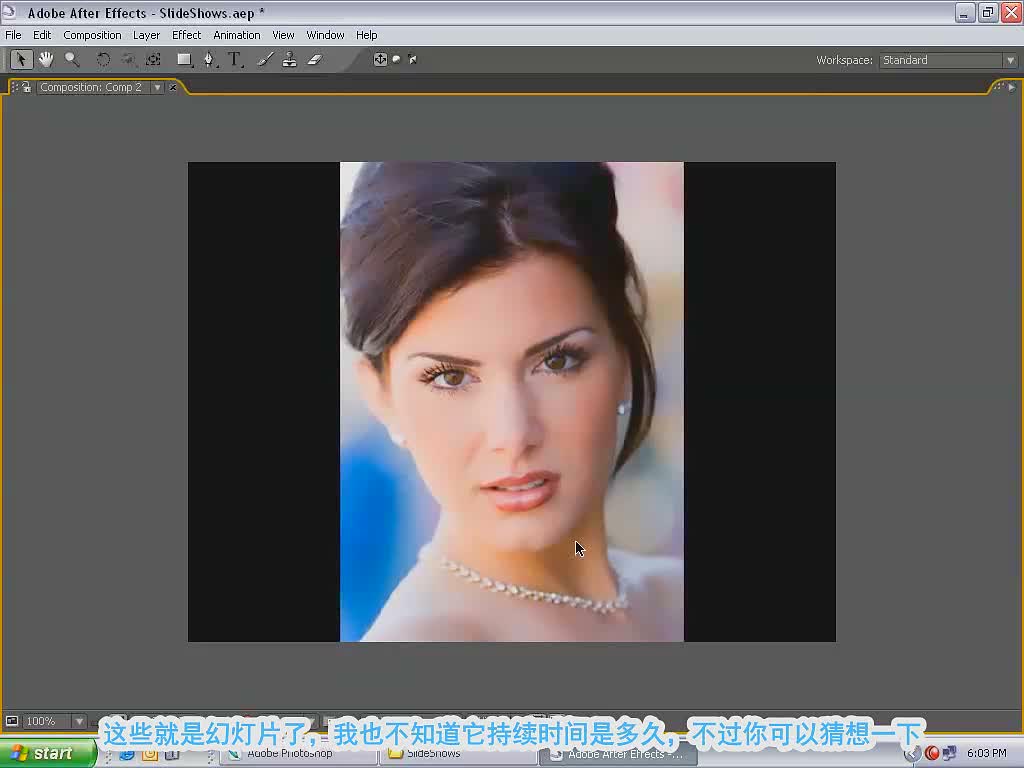The image size is (1024, 768).
Task: Toggle always preview this view button
Action: point(12,721)
